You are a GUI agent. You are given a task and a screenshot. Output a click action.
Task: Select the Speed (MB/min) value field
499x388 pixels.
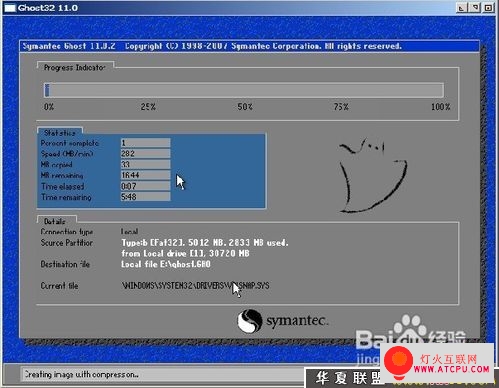click(145, 154)
